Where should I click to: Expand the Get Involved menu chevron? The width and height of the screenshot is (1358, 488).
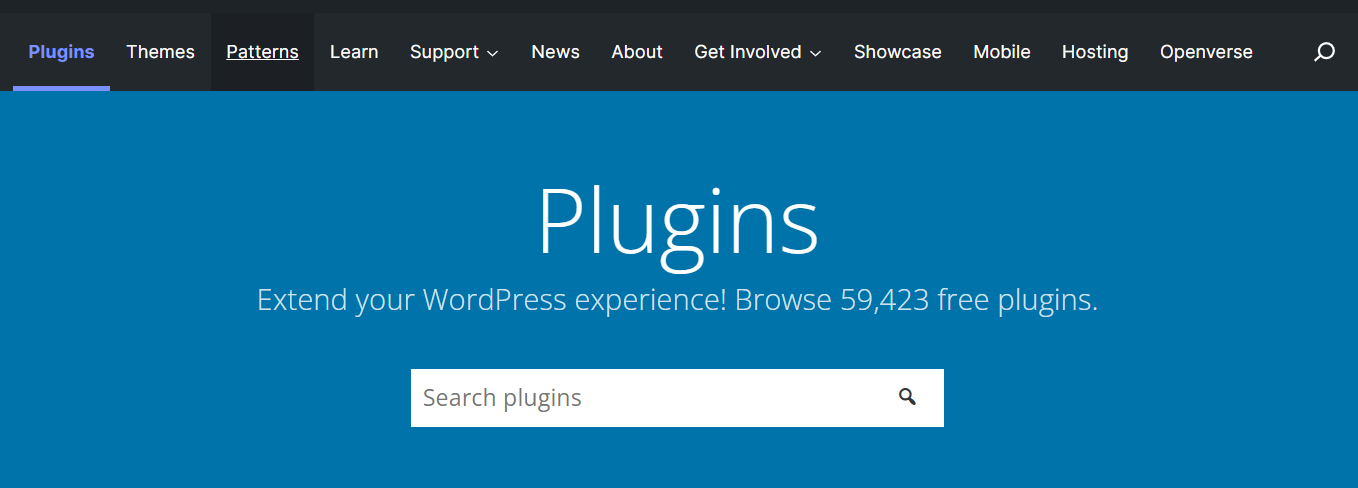click(816, 53)
